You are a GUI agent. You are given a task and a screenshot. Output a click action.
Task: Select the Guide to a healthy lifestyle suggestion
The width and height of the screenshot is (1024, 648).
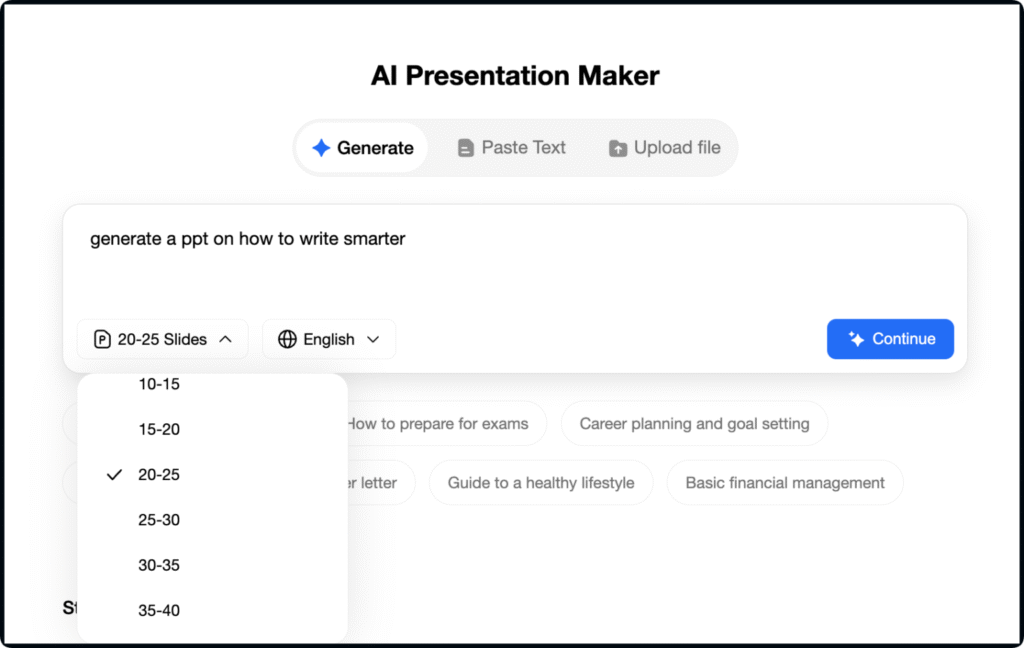pos(540,483)
